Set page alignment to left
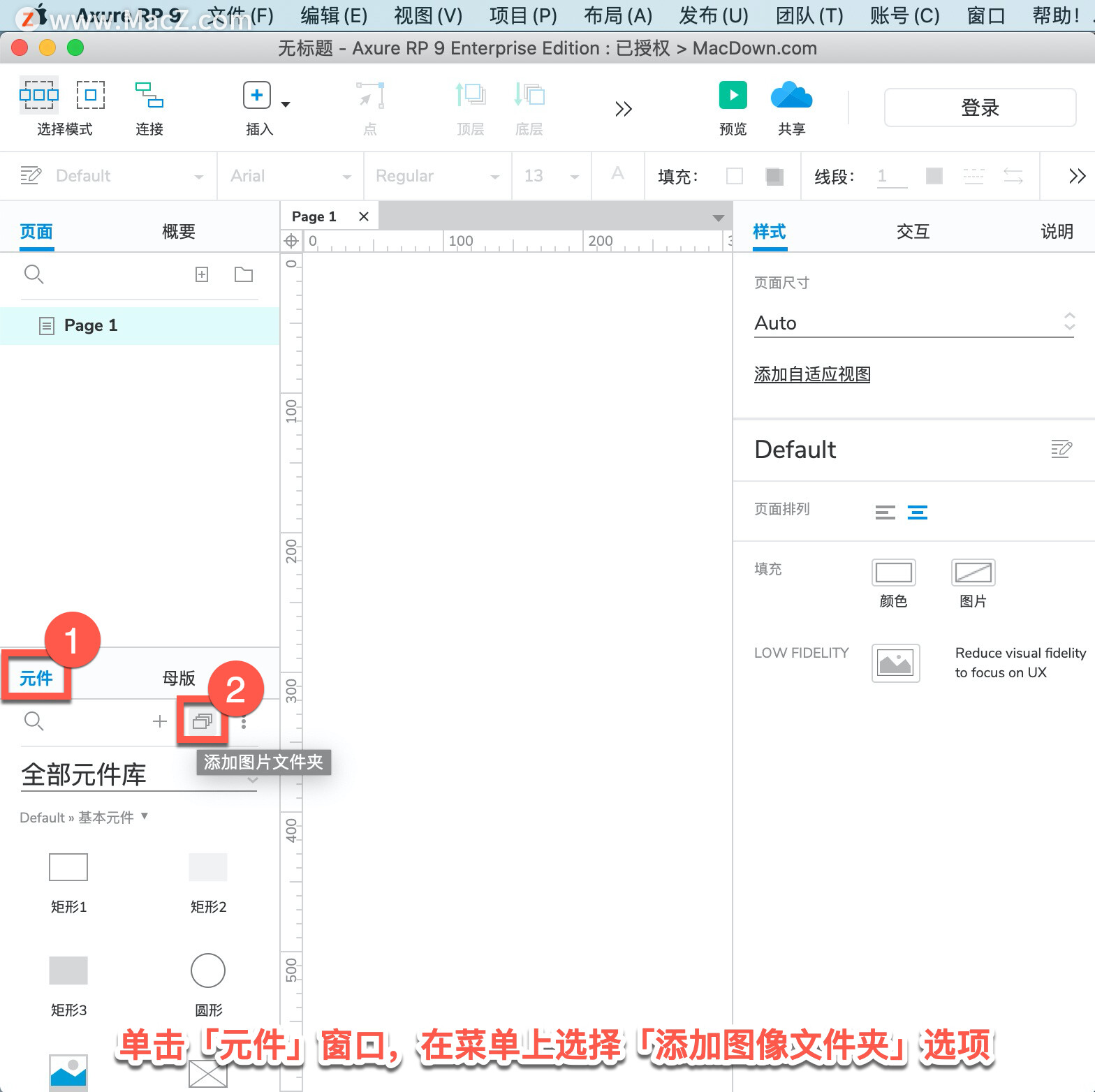 [885, 512]
